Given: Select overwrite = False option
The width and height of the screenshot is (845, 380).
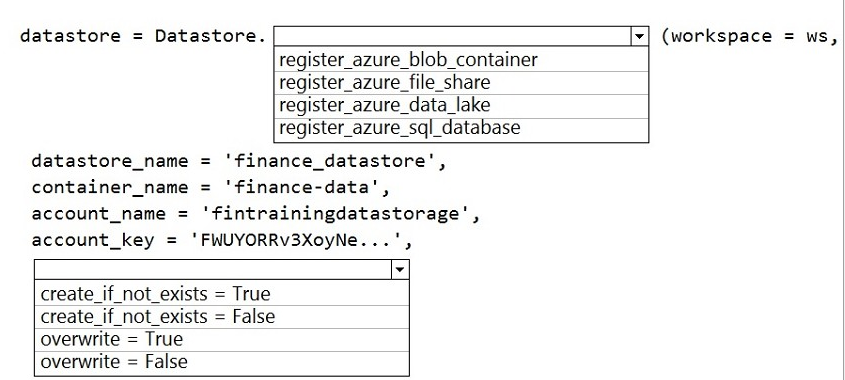Looking at the screenshot, I should (221, 362).
